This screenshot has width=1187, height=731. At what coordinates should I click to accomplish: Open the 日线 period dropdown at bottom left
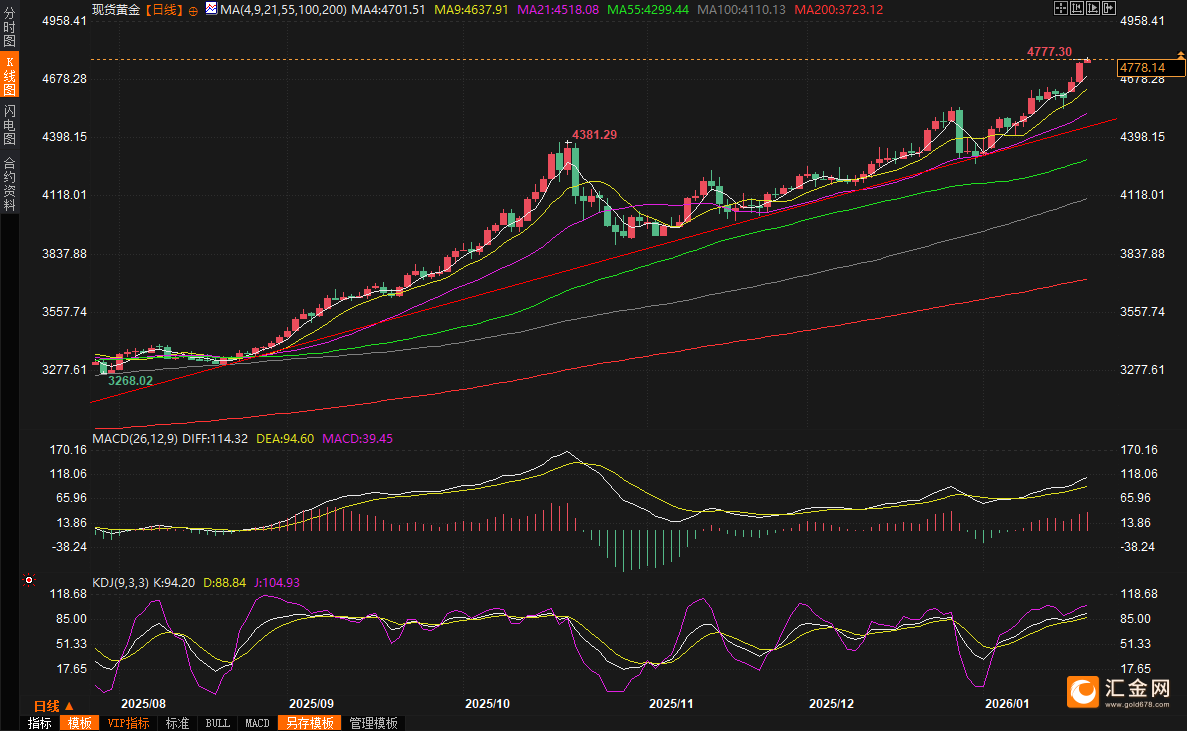[x=54, y=706]
